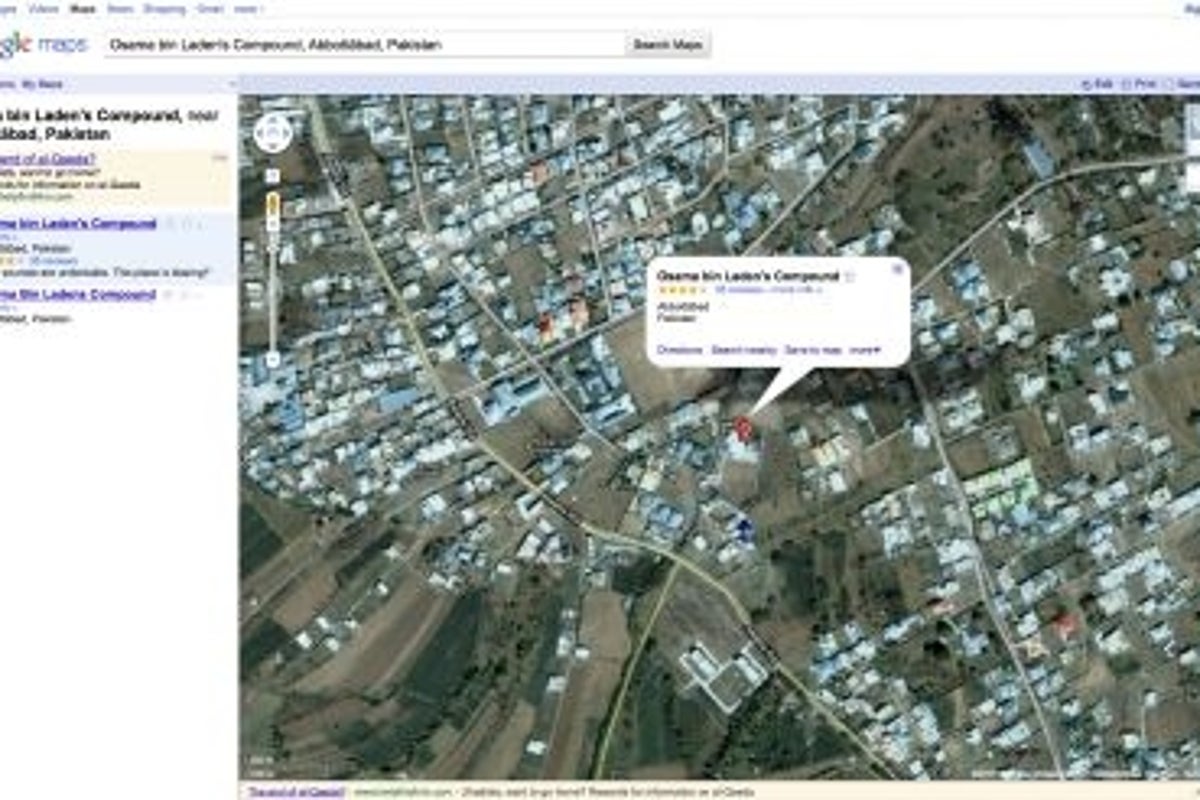Open the 'more' dropdown in info bubble

click(x=865, y=350)
